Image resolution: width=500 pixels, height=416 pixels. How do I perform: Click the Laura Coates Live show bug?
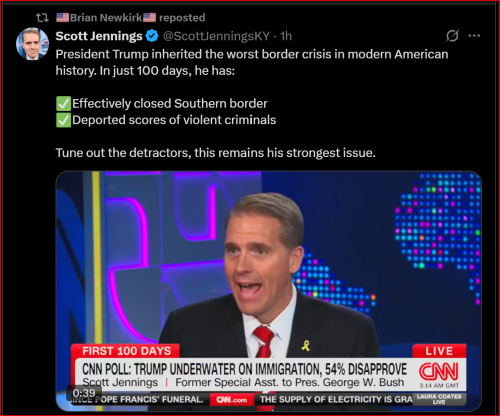439,399
